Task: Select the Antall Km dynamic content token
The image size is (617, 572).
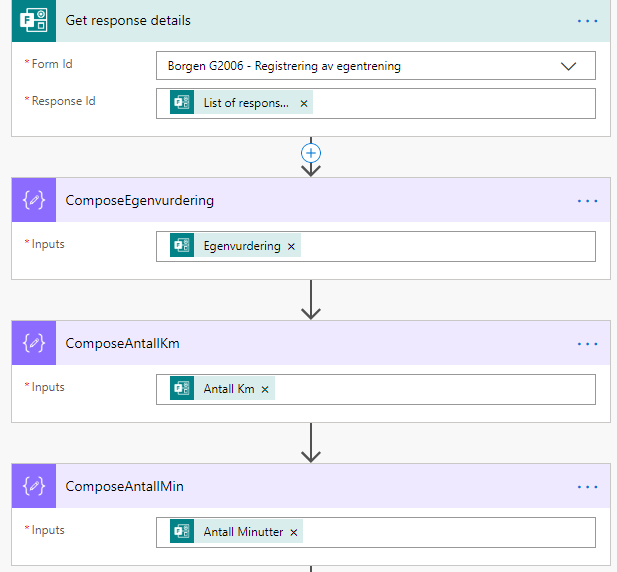Action: (x=229, y=389)
